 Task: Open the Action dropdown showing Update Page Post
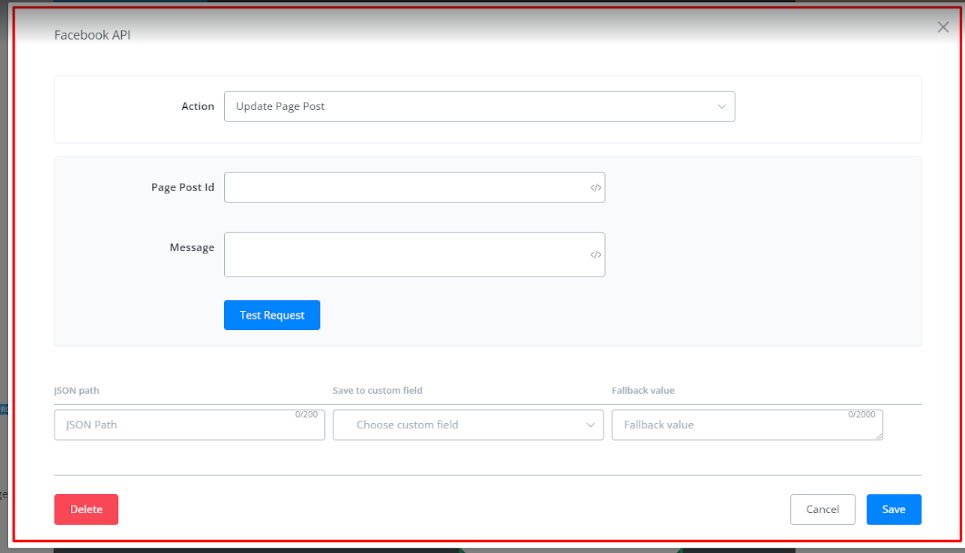pos(478,107)
